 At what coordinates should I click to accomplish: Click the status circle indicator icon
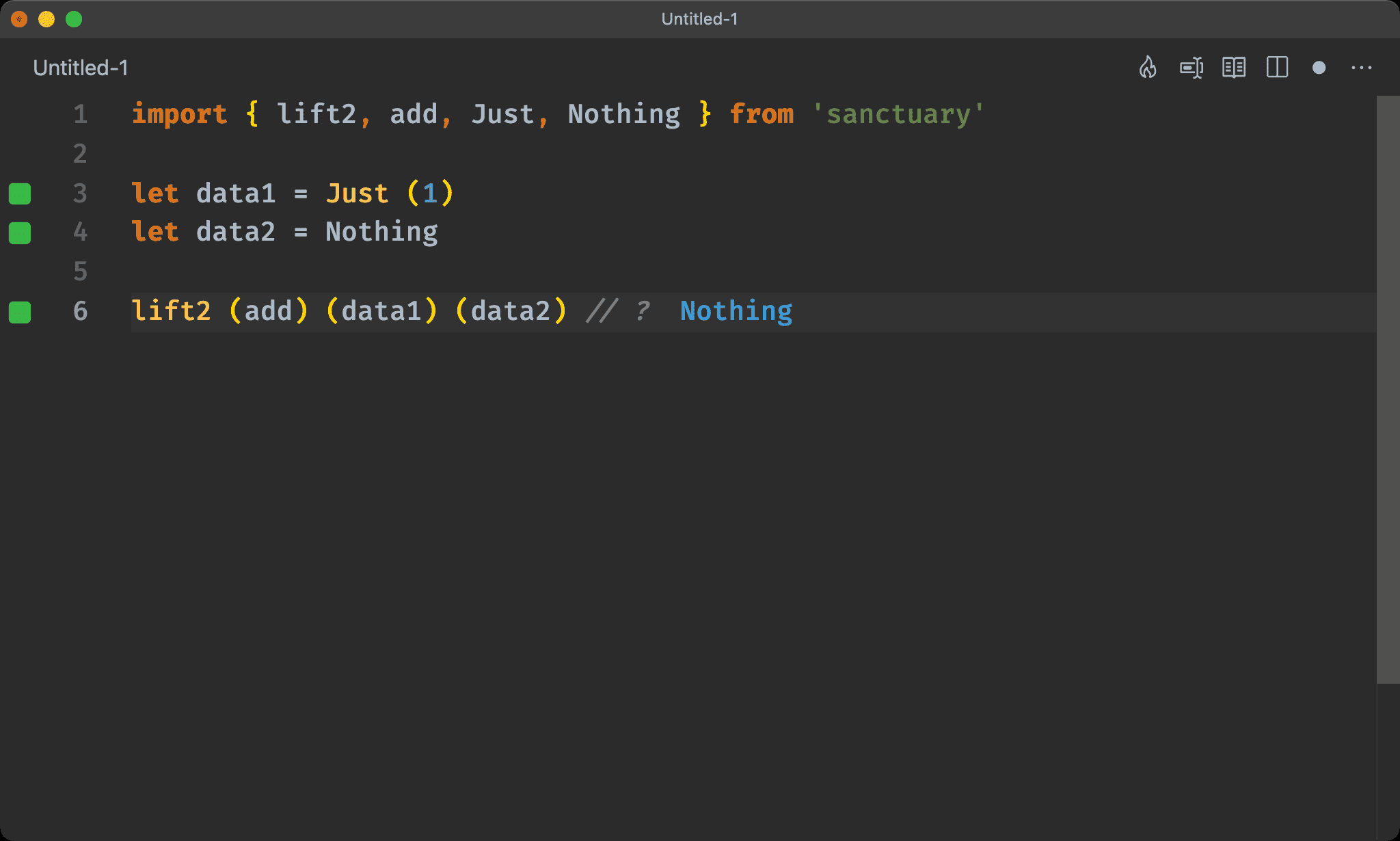click(1320, 67)
